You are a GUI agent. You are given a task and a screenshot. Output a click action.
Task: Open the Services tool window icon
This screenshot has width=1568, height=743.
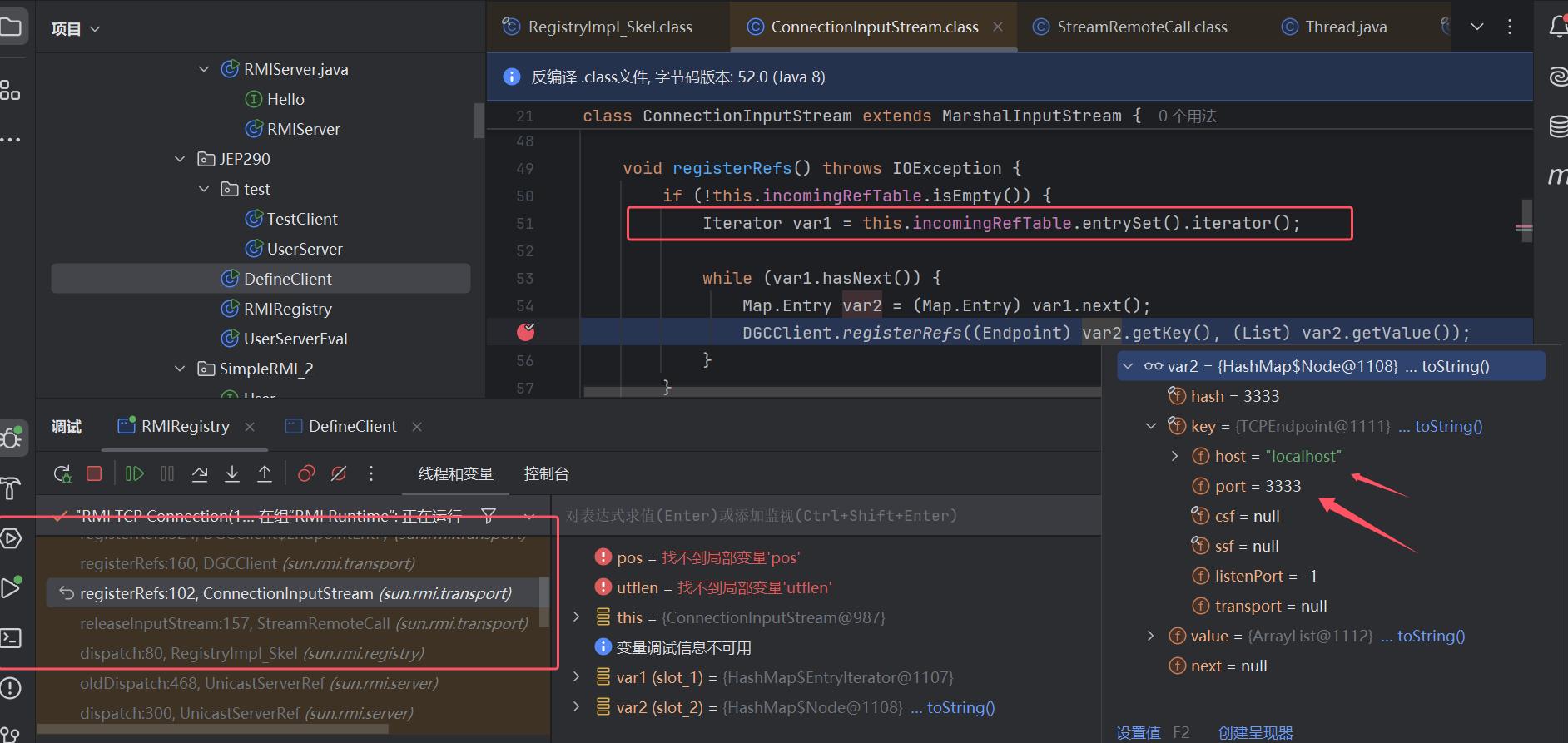(x=10, y=538)
